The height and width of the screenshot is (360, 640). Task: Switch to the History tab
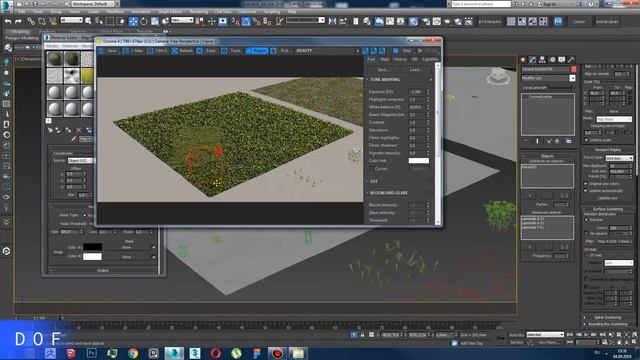(x=400, y=60)
